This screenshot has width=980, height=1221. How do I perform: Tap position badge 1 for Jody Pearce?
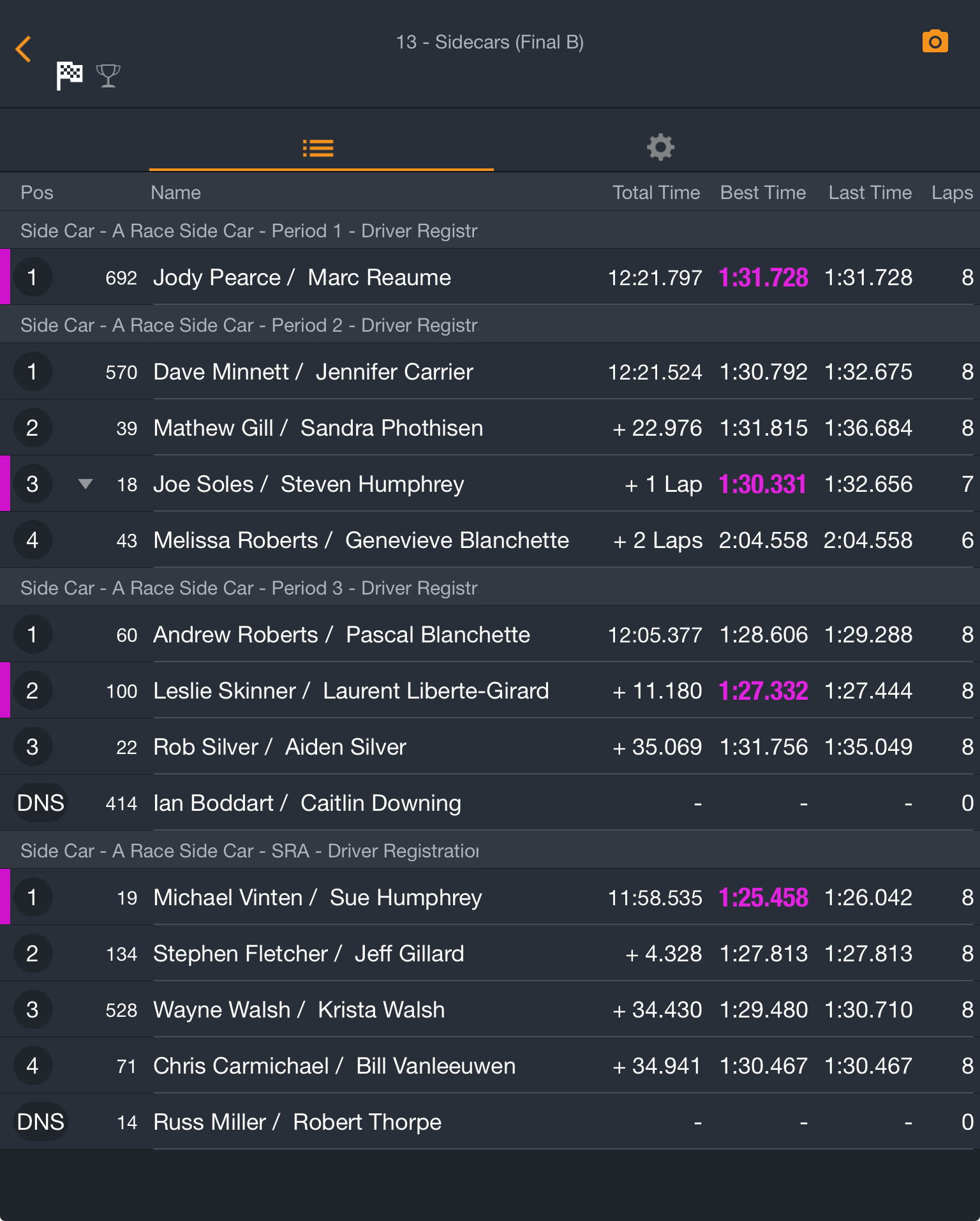[33, 277]
